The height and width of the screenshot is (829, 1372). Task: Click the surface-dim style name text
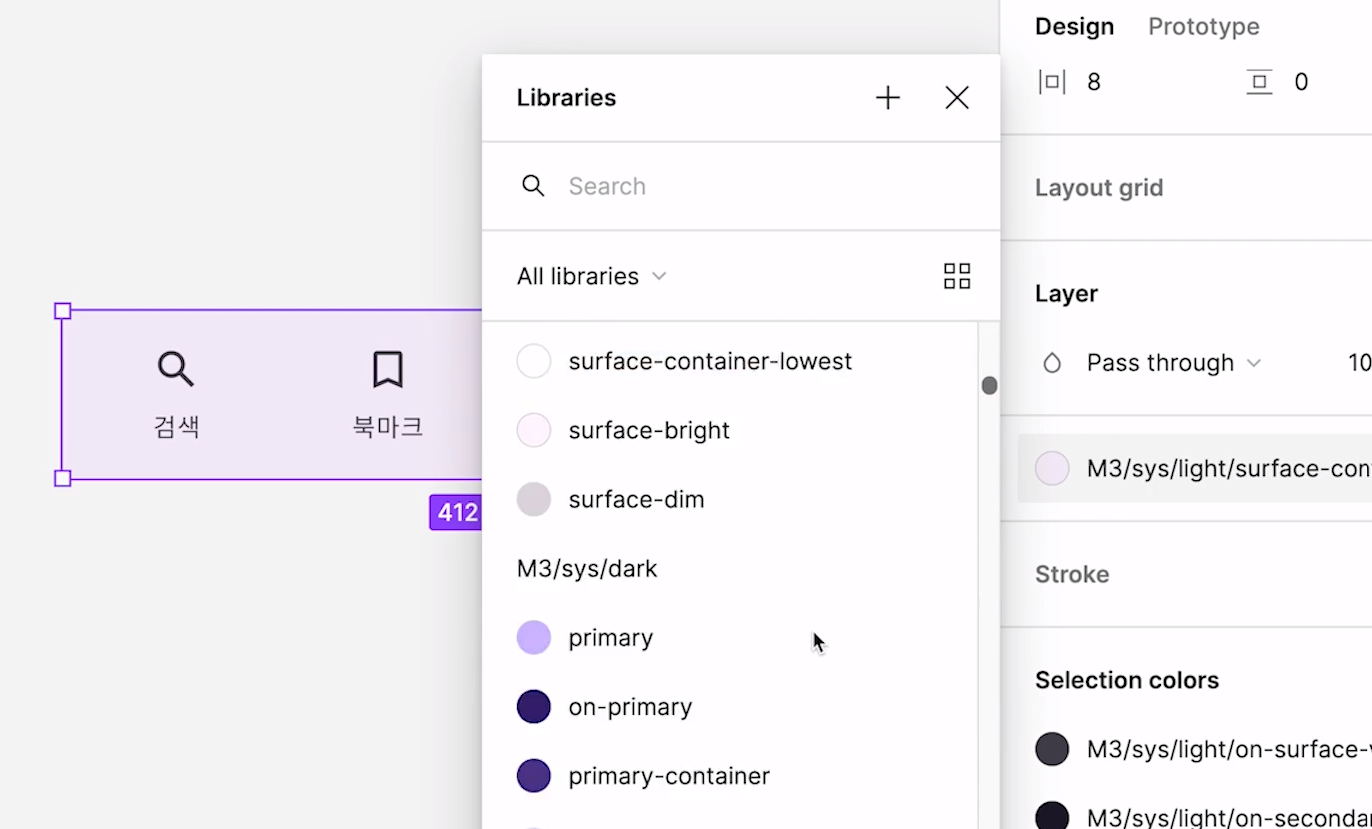click(636, 499)
